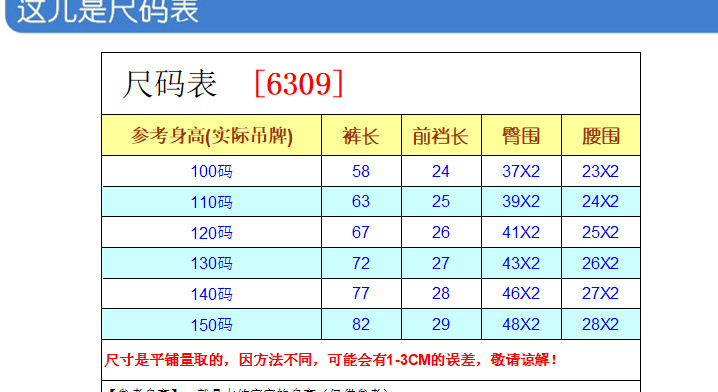Screen dimensions: 718x392
Task: Click the red measurement error note text
Action: click(x=331, y=360)
